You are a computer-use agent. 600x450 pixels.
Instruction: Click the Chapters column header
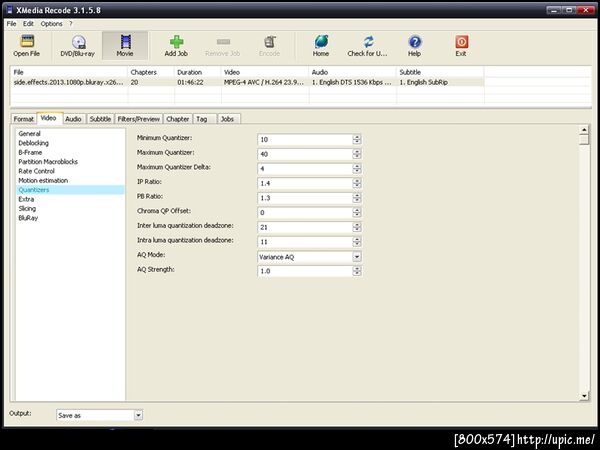(151, 72)
